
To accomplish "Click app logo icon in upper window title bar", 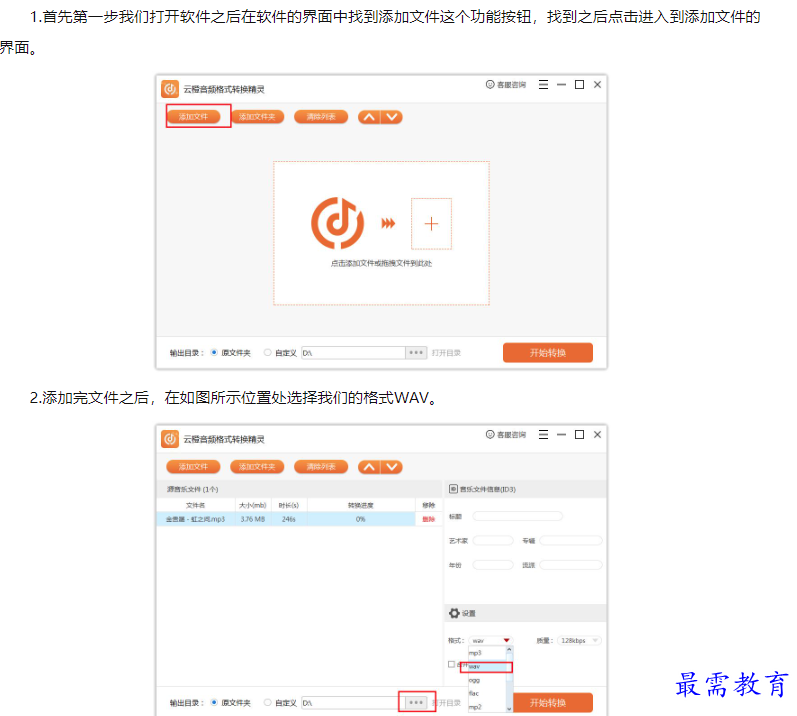I will (x=170, y=89).
